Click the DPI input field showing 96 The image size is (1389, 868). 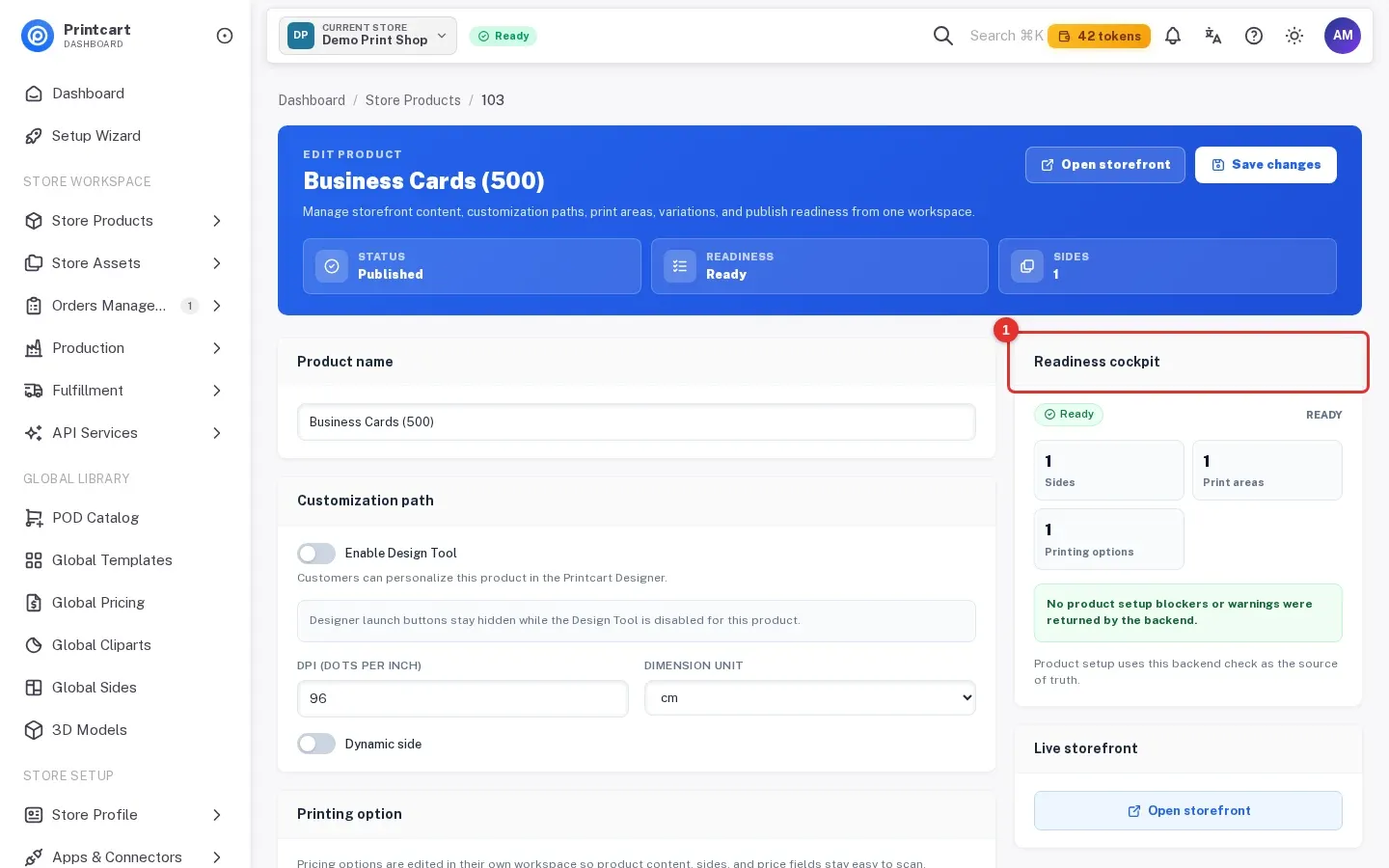tap(463, 698)
